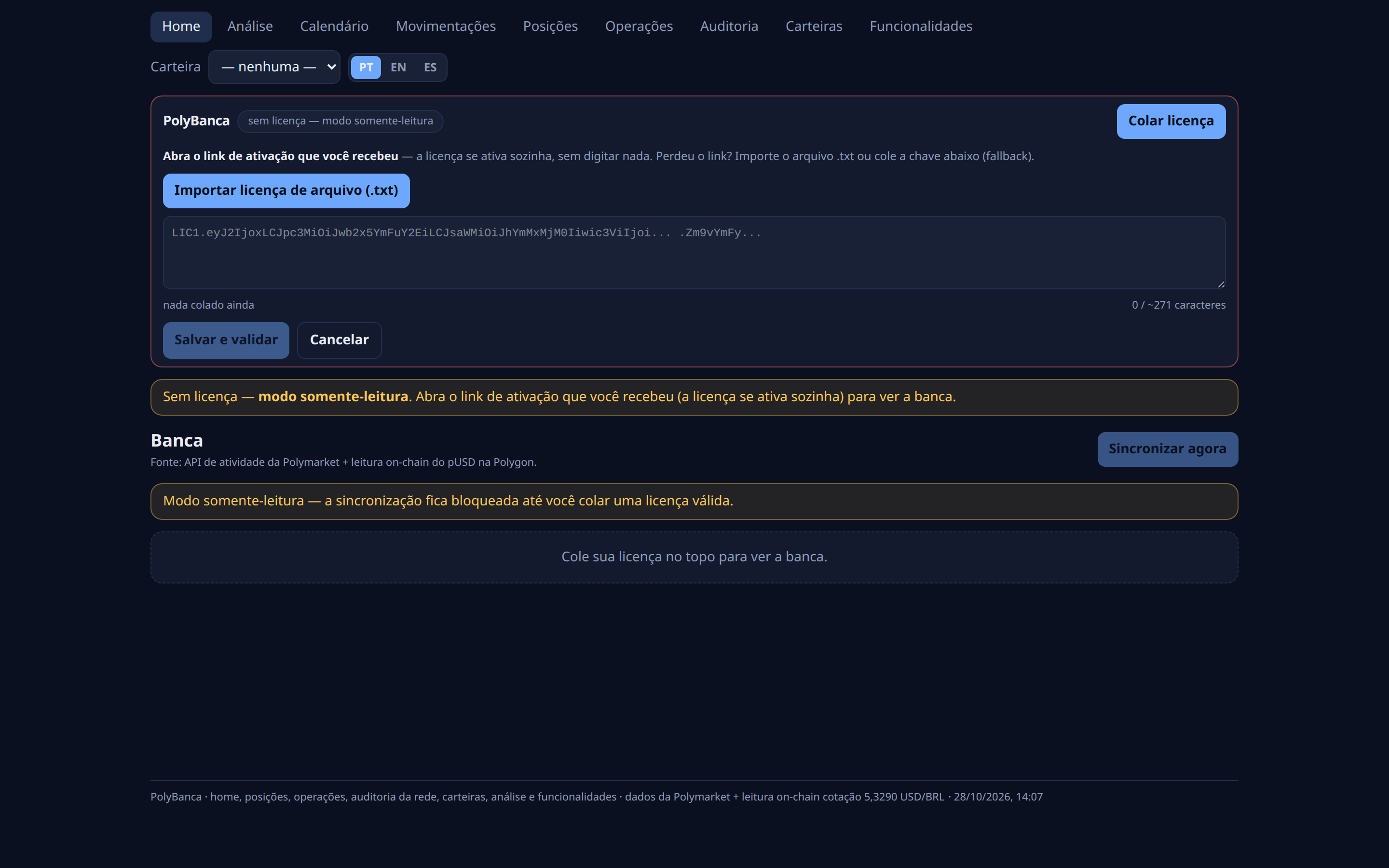Switch to the Análise tab
This screenshot has width=1389, height=868.
click(x=250, y=27)
